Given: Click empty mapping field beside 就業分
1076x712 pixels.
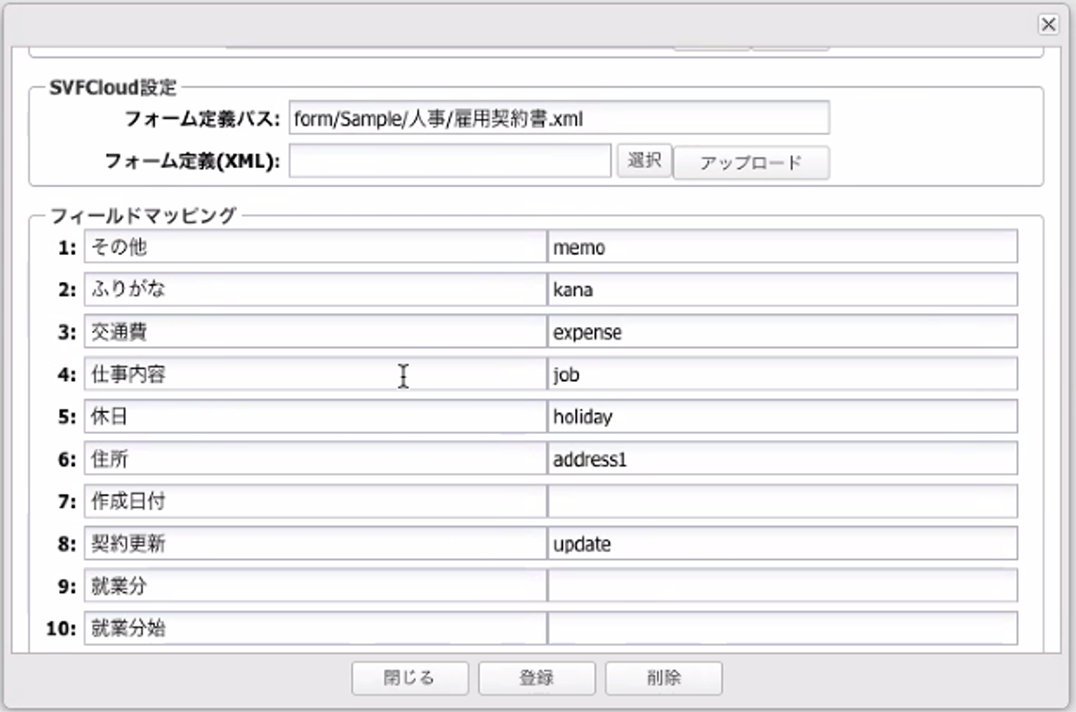Looking at the screenshot, I should click(x=782, y=587).
